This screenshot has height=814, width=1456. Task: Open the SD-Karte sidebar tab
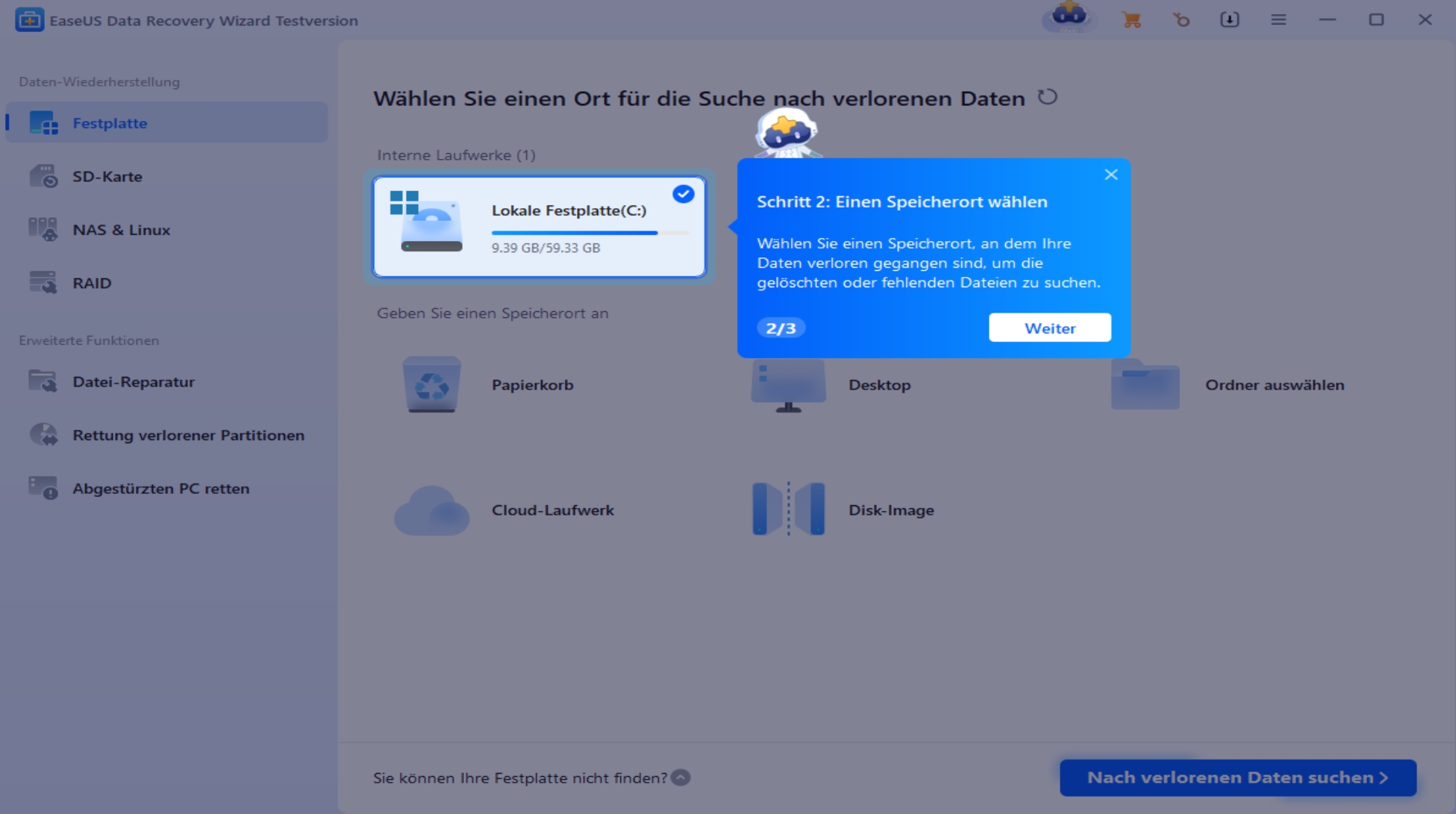tap(107, 177)
